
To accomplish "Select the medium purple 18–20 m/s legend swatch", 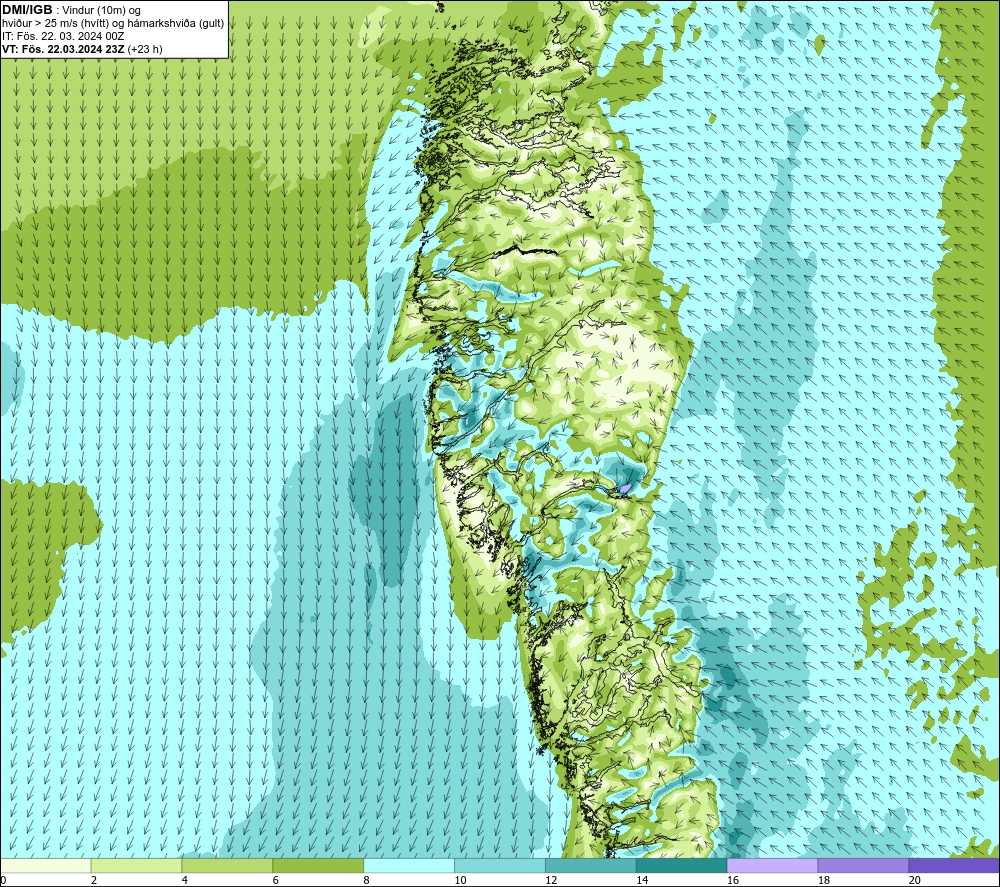I will click(x=863, y=865).
